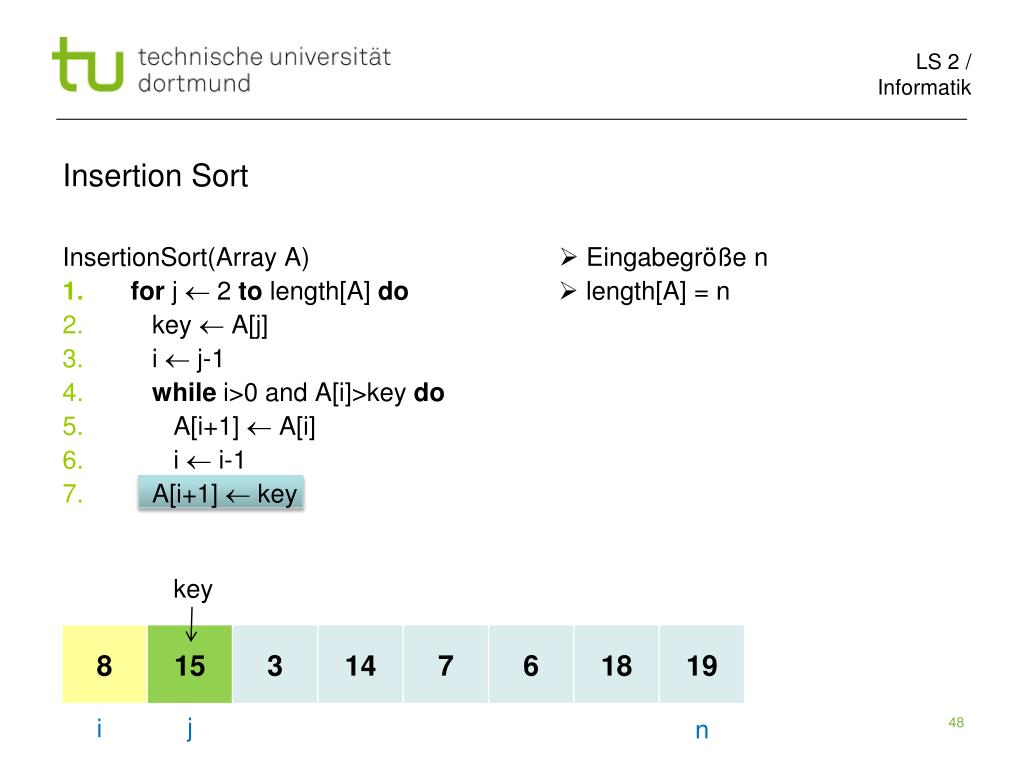Click the array cell with value 6
This screenshot has width=1024, height=768.
click(x=531, y=664)
